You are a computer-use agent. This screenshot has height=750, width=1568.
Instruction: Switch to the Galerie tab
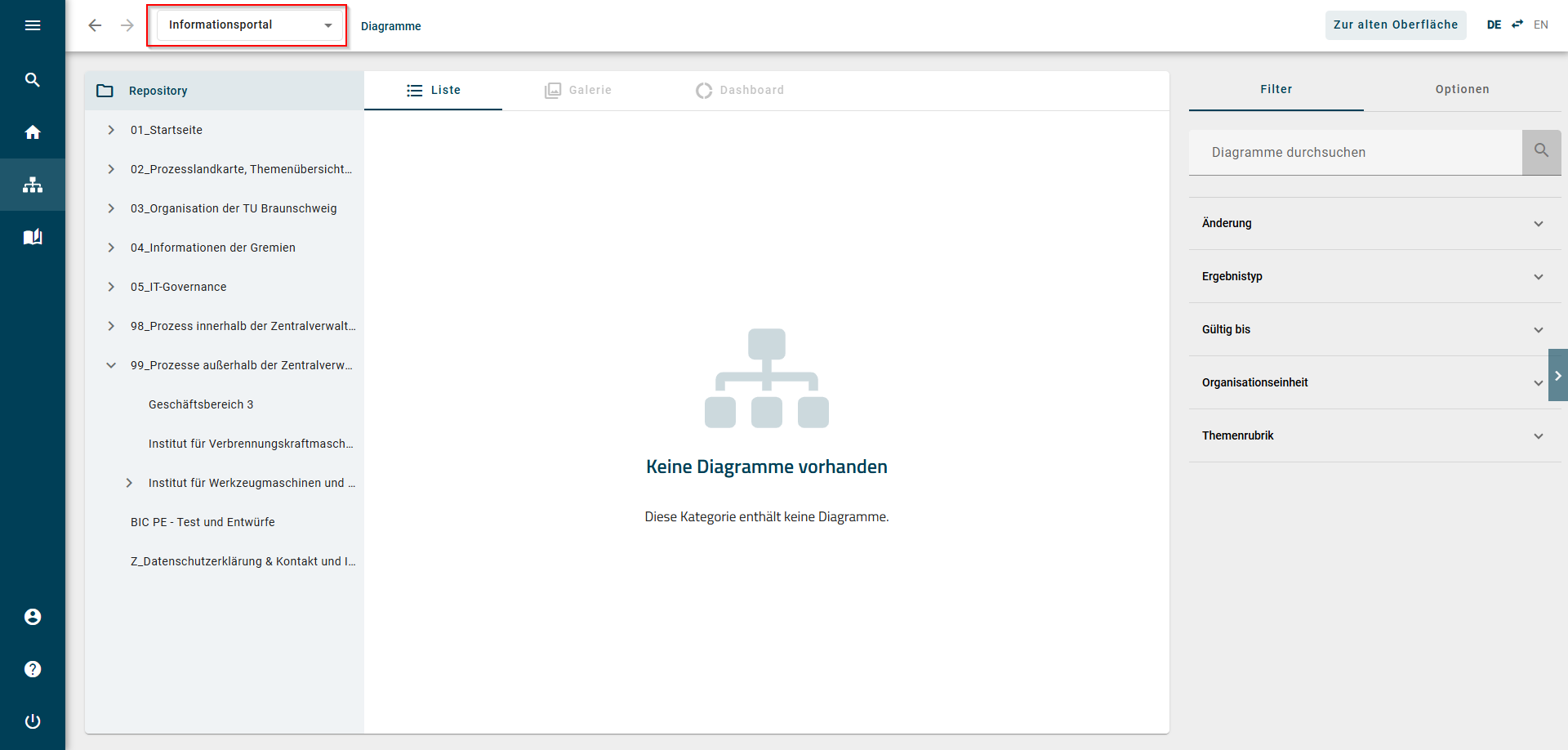tap(578, 90)
